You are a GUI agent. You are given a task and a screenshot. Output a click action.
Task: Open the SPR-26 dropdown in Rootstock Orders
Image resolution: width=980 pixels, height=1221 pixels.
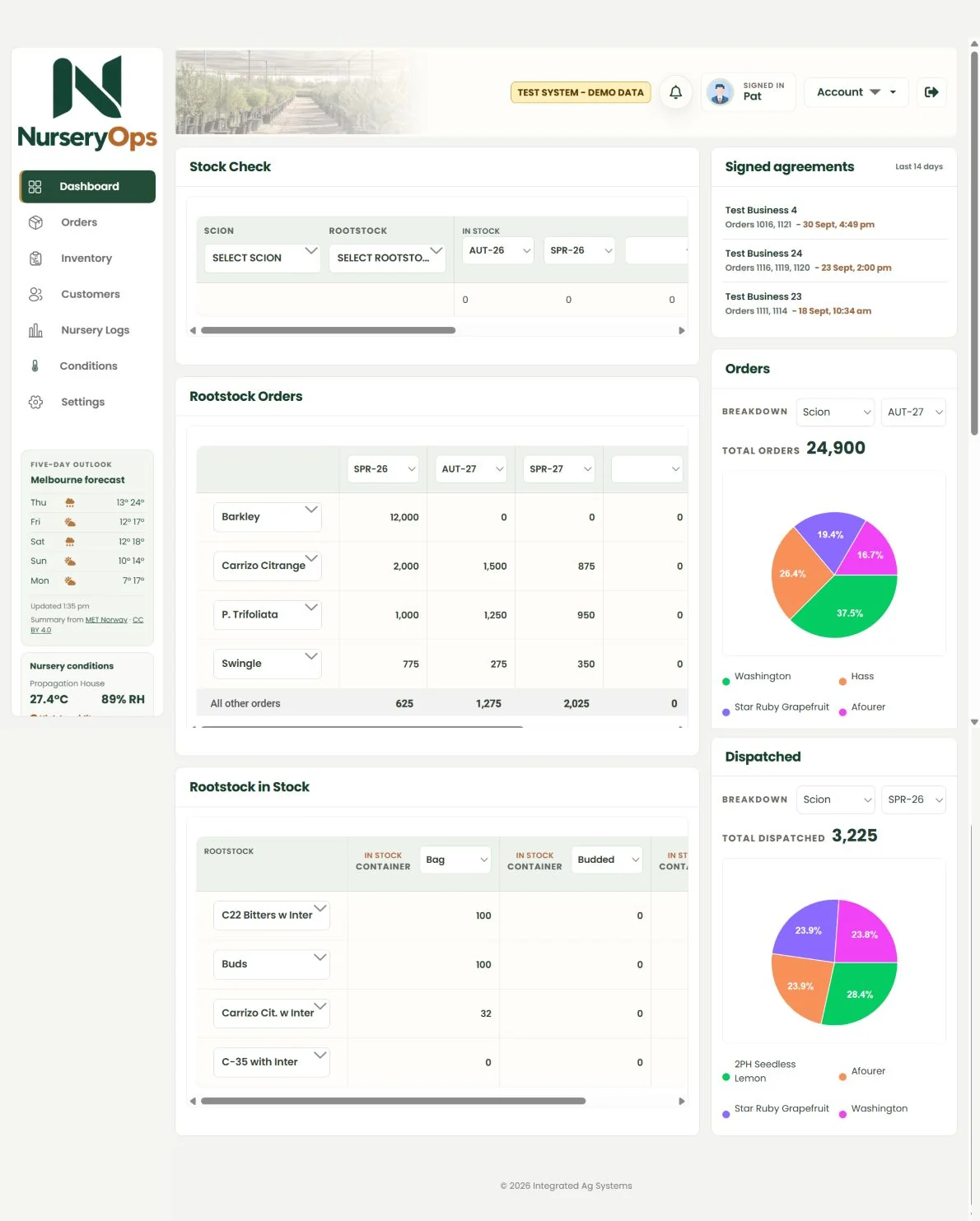pos(383,468)
